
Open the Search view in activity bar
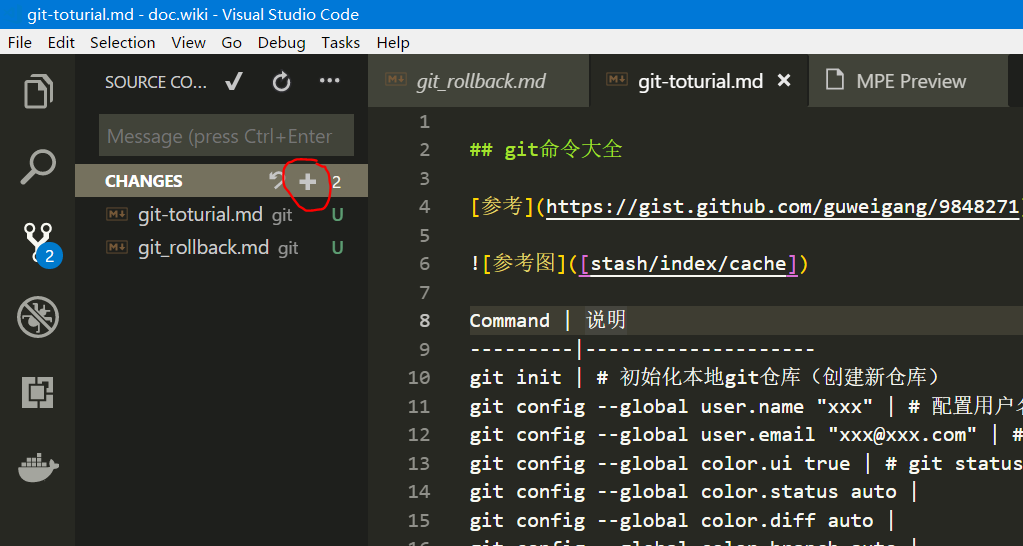click(x=38, y=168)
